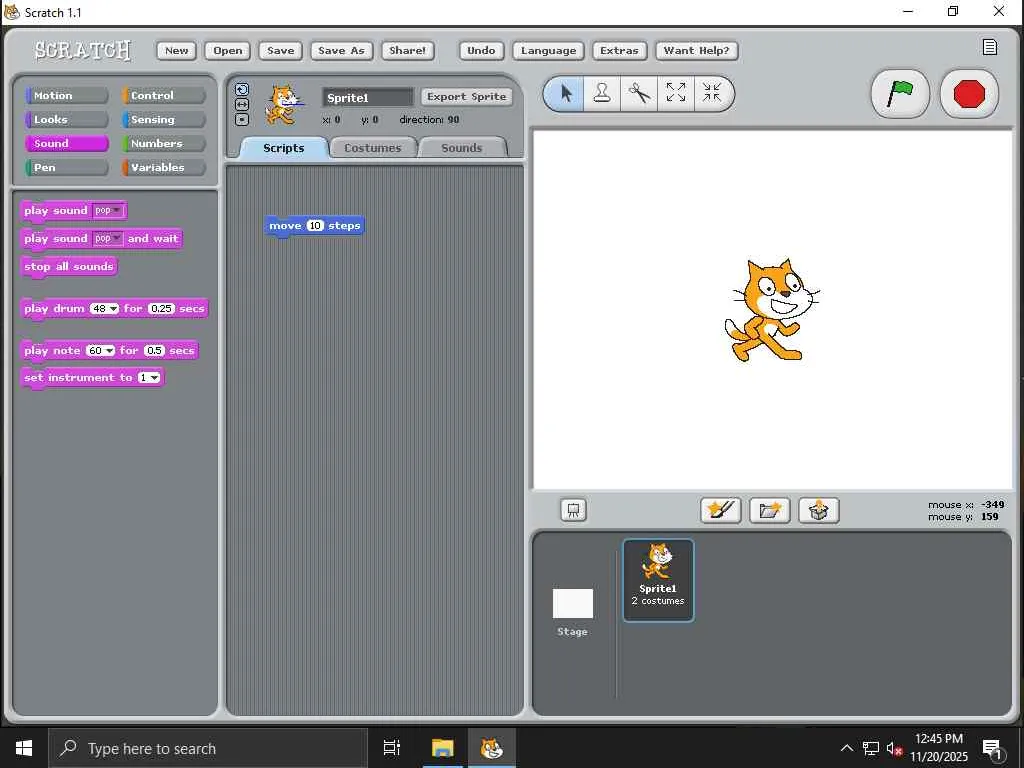The height and width of the screenshot is (768, 1024).
Task: Select the Variables blocks category
Action: [x=163, y=168]
